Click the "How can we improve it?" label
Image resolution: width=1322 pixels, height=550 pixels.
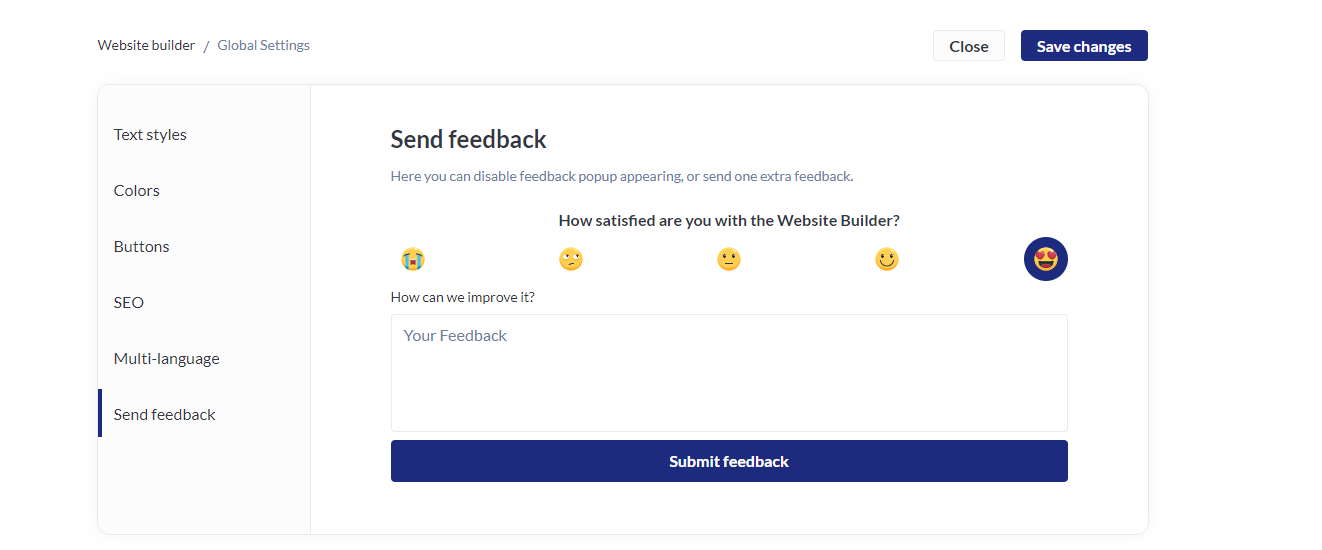[463, 297]
